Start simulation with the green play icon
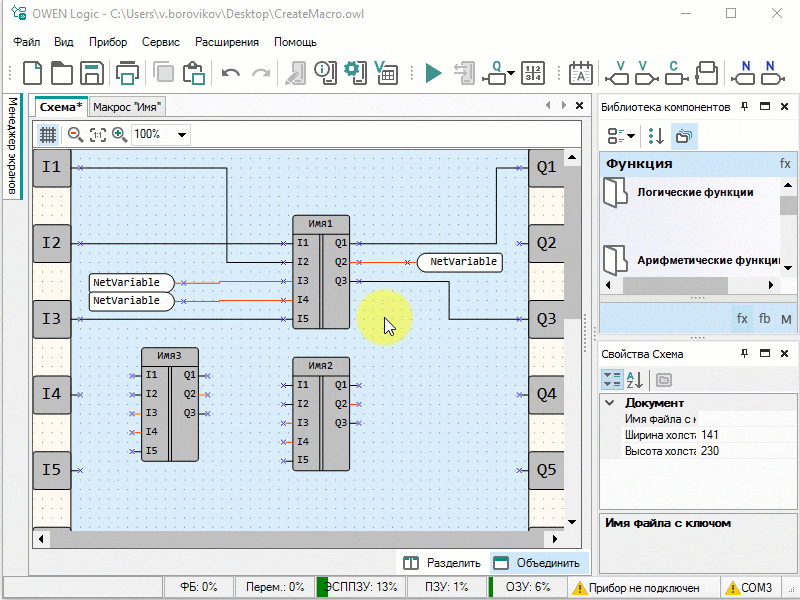 coord(433,73)
